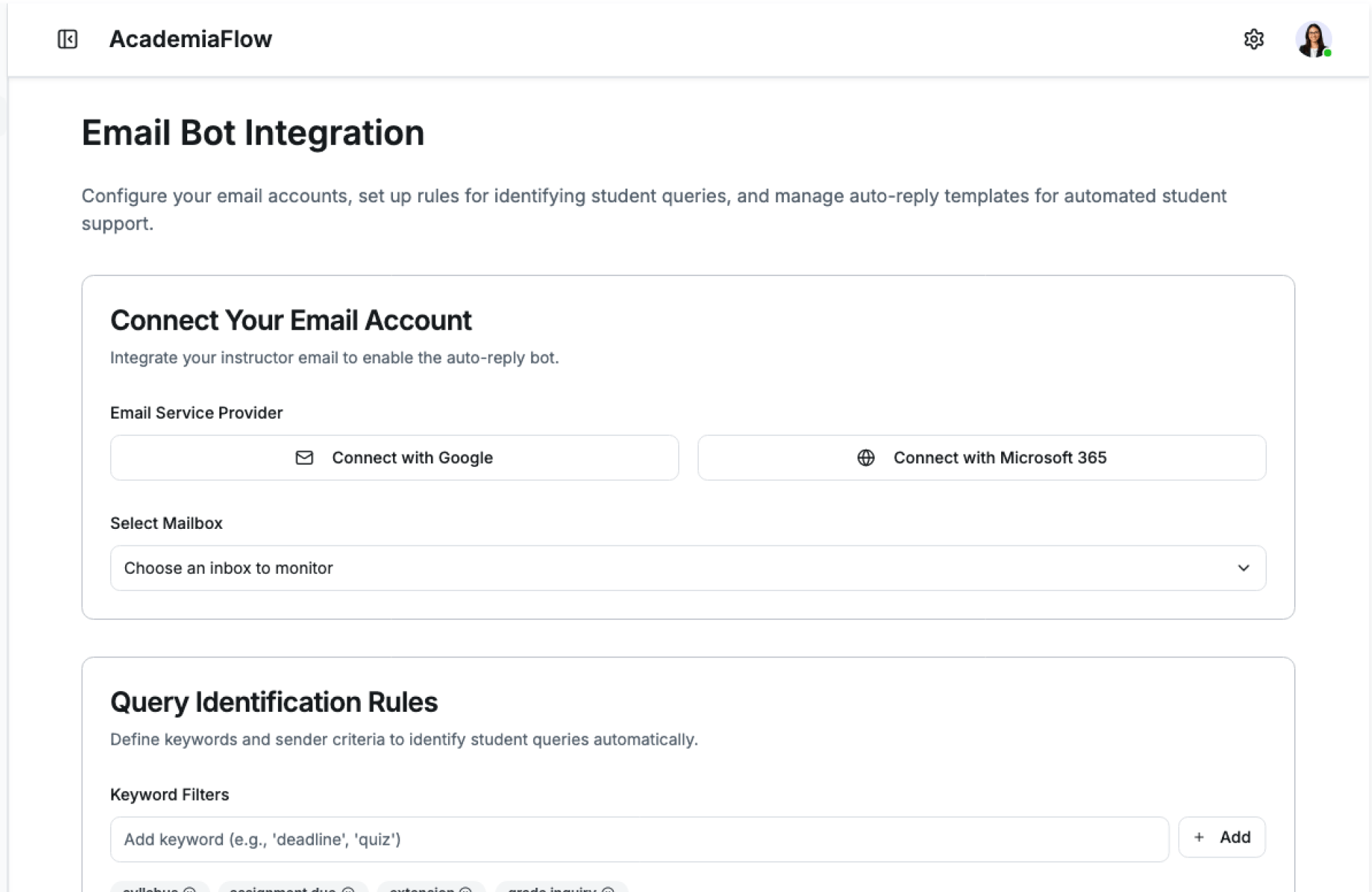The width and height of the screenshot is (1372, 892).
Task: Select the 'syllabus' keyword chip
Action: point(150,889)
